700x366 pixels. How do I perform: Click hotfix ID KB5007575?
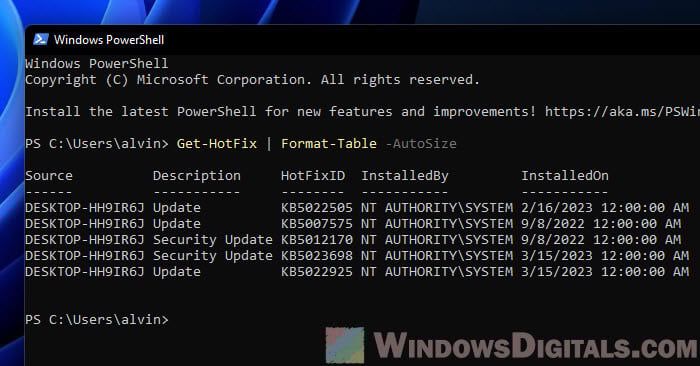317,224
